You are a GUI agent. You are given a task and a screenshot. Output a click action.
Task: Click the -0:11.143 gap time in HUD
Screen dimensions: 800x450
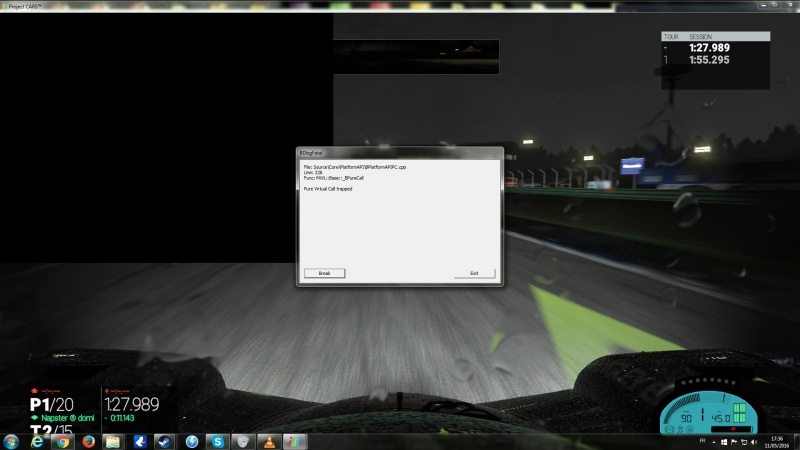click(x=120, y=418)
